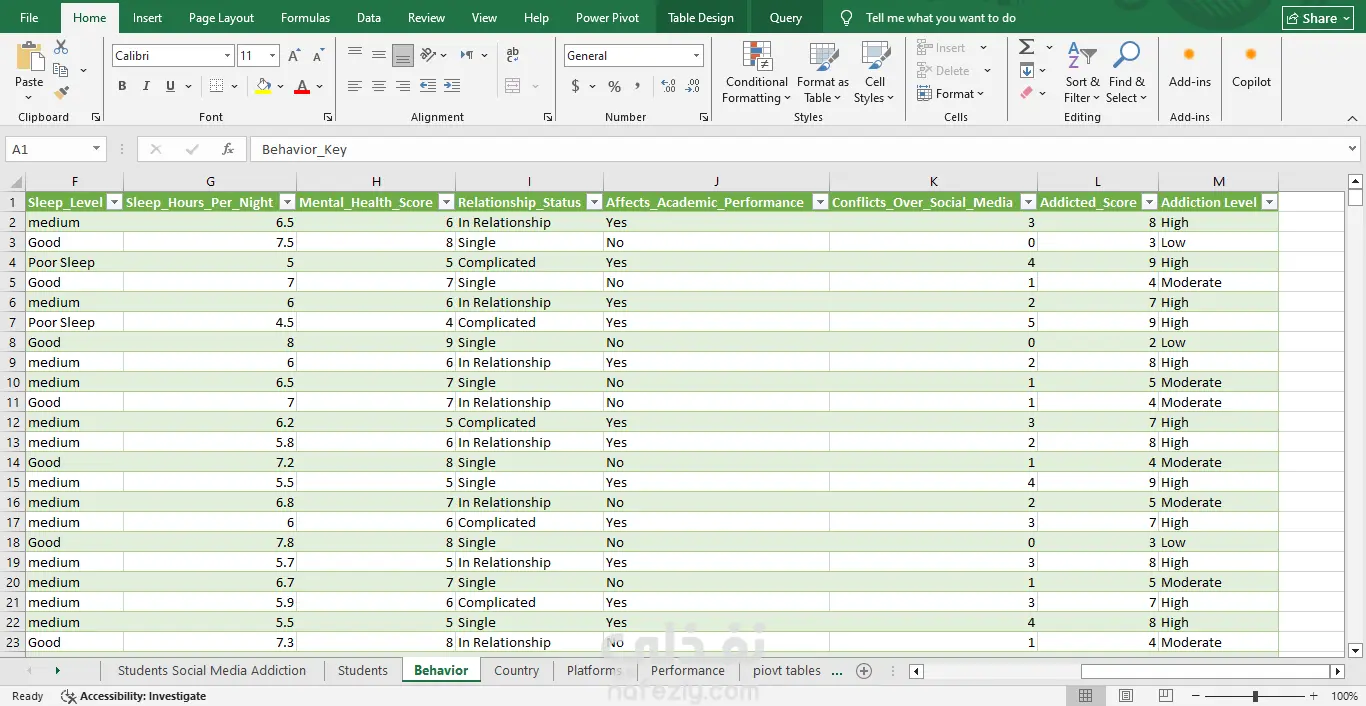Open Copilot
The height and width of the screenshot is (706, 1366).
[1251, 65]
